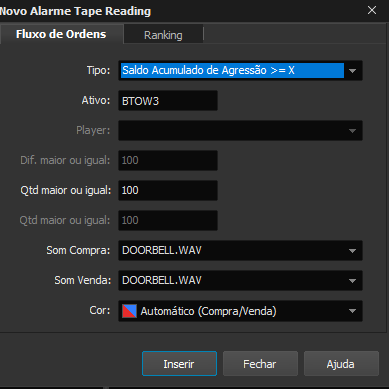Click the Inserir button
389x389 pixels.
click(x=179, y=364)
